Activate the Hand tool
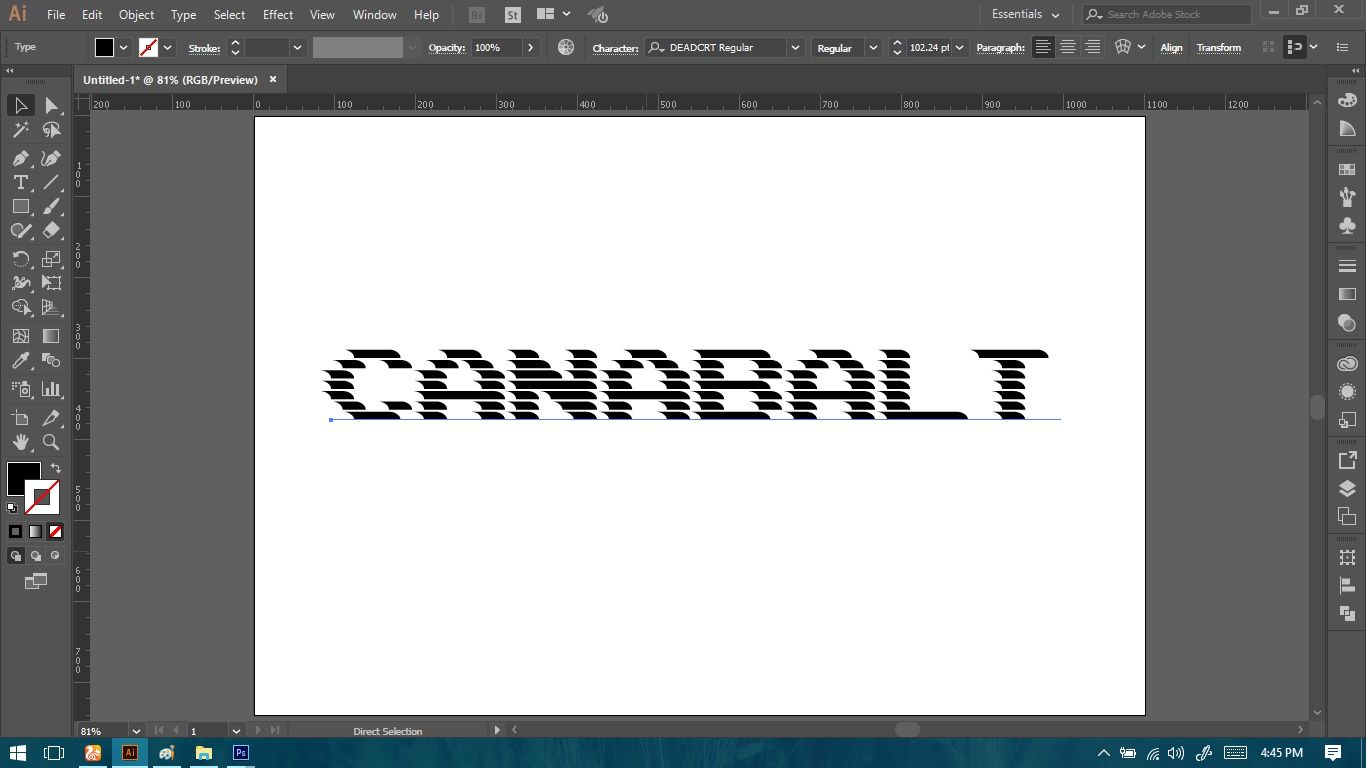1366x768 pixels. pos(20,442)
